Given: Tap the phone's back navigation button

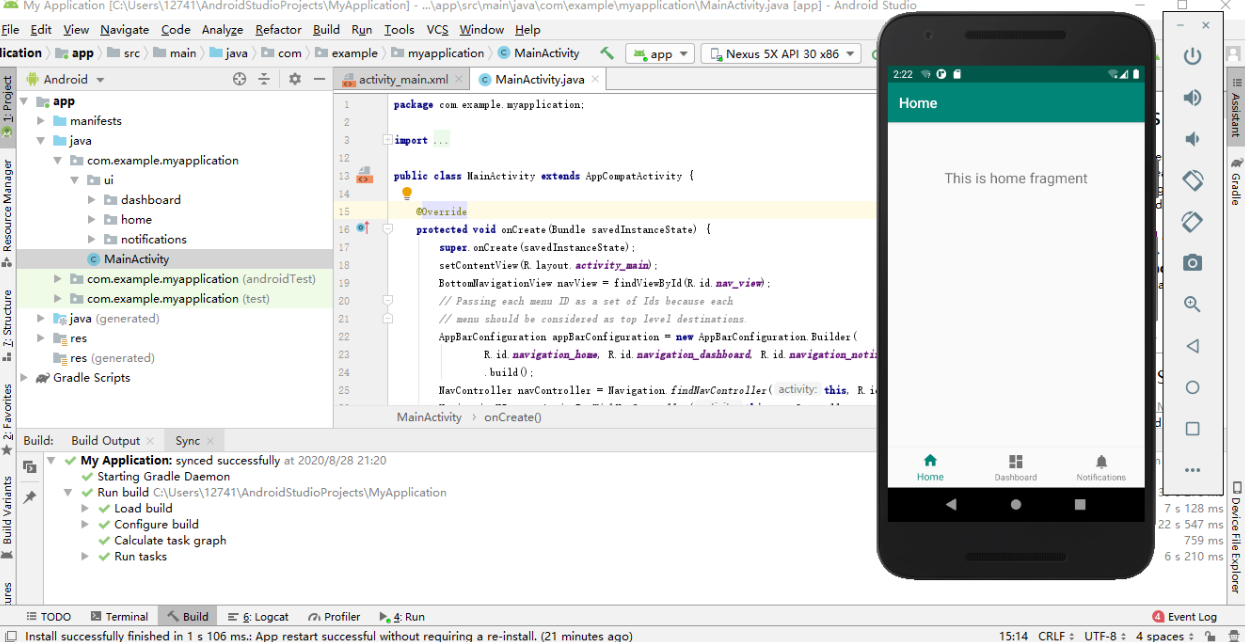Looking at the screenshot, I should click(951, 505).
